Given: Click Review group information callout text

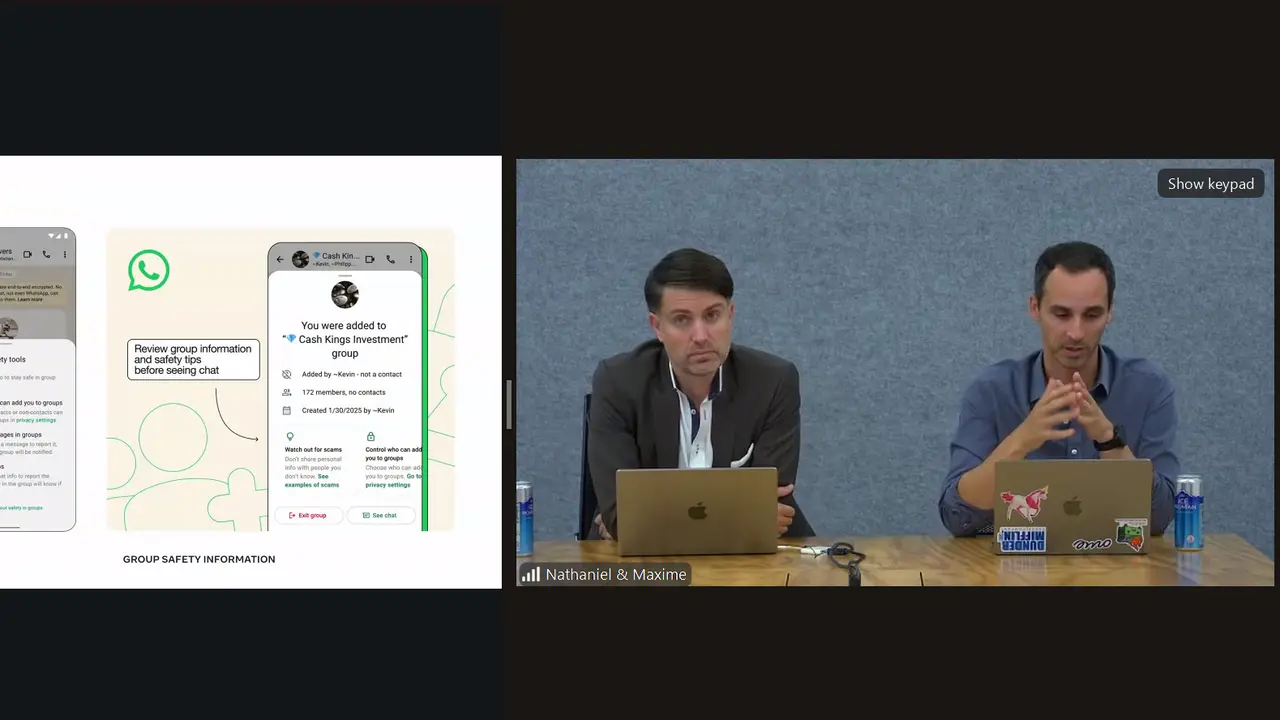Looking at the screenshot, I should coord(193,360).
